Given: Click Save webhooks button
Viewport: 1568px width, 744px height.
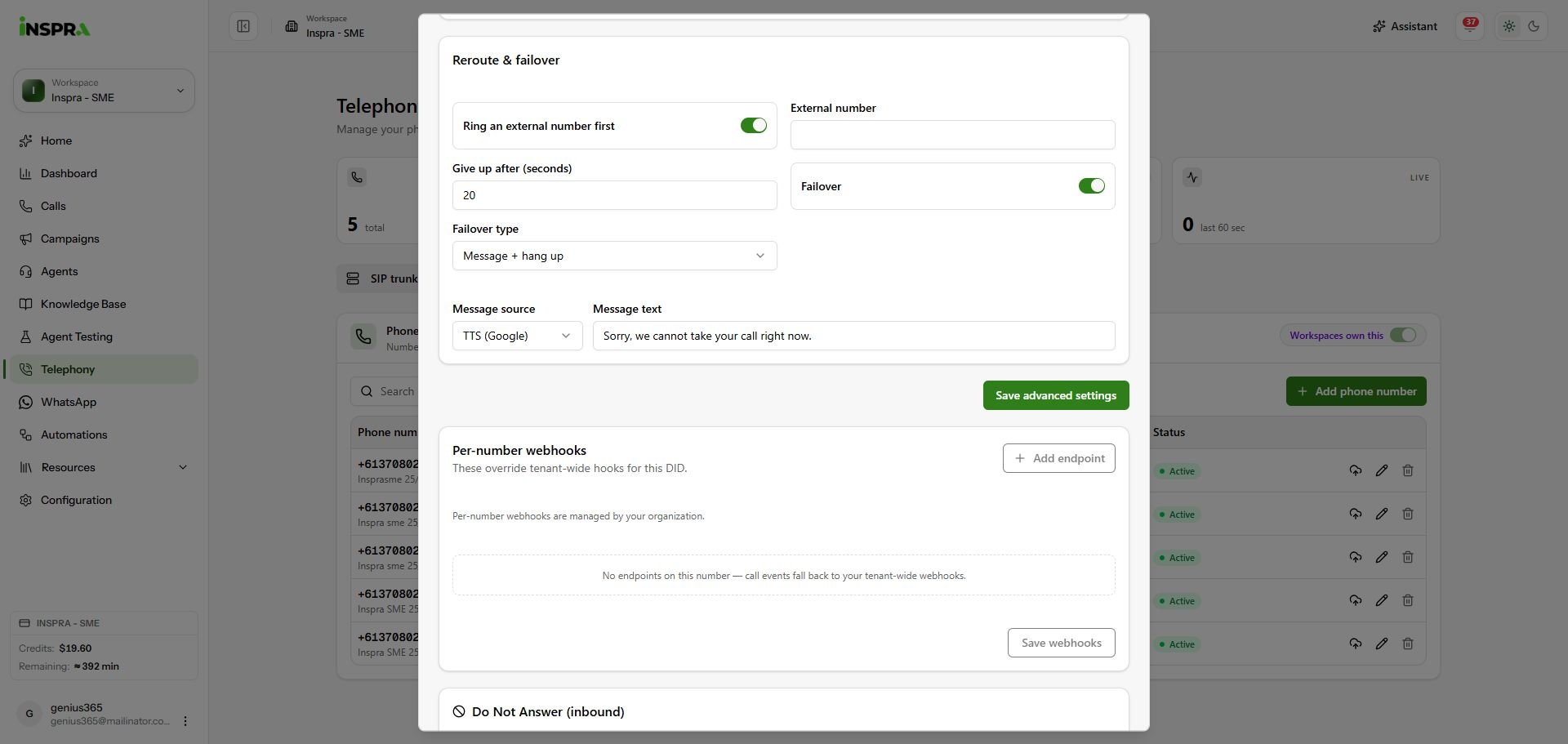Looking at the screenshot, I should 1061,643.
